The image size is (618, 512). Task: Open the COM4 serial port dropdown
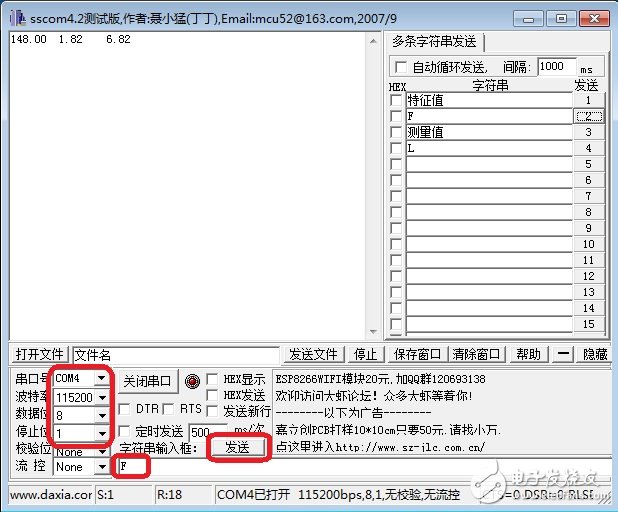coord(101,379)
